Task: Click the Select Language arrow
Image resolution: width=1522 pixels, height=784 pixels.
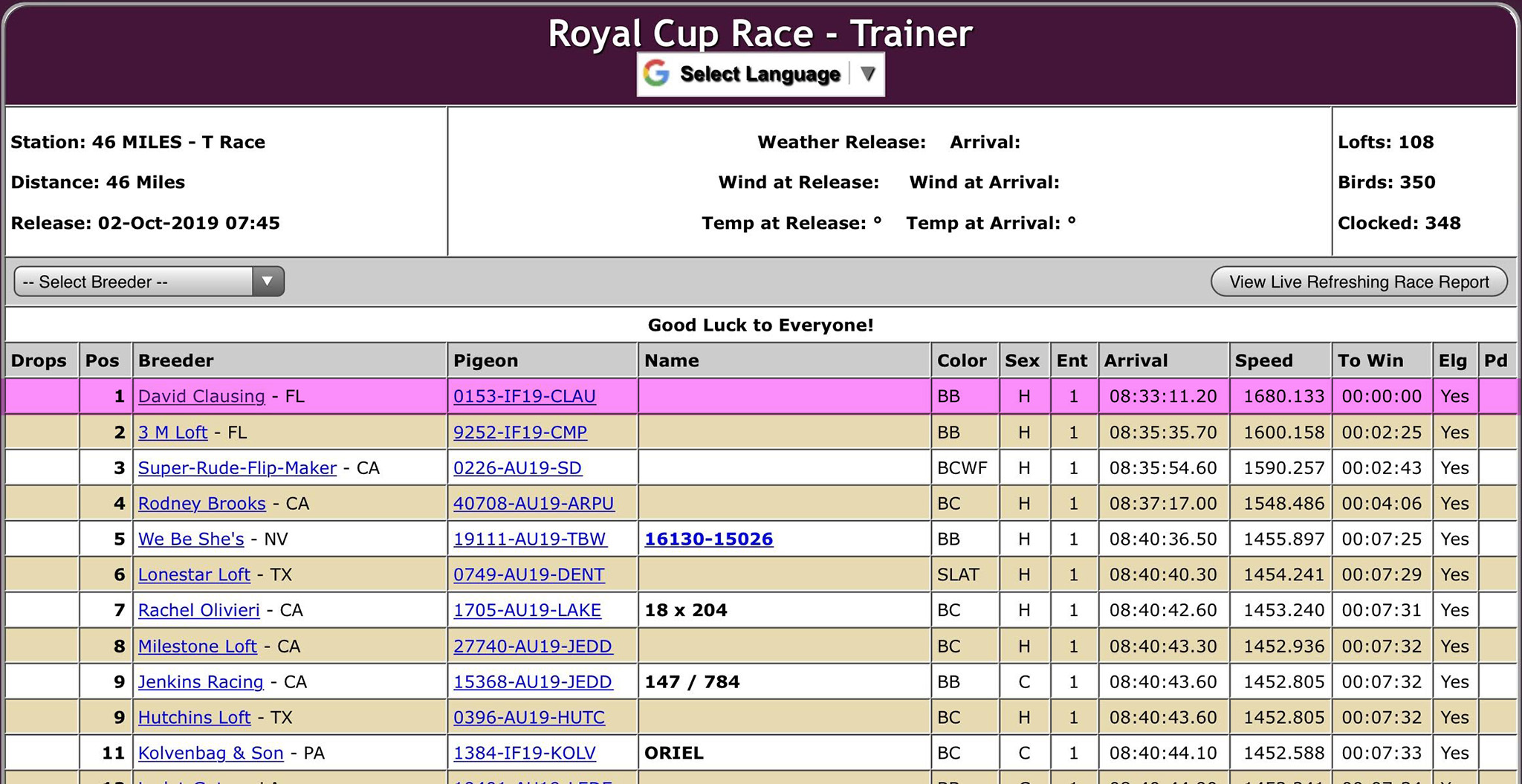Action: point(867,74)
